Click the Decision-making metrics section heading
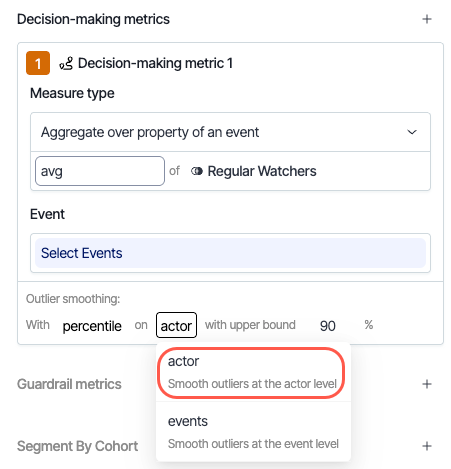Image resolution: width=451 pixels, height=469 pixels. [x=93, y=19]
